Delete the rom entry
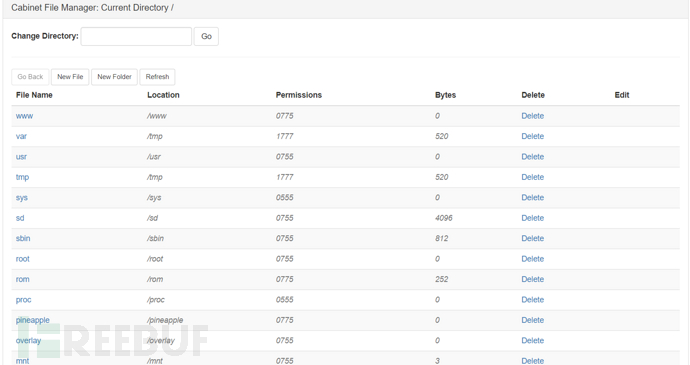Screen dimensions: 690x365 pos(532,279)
